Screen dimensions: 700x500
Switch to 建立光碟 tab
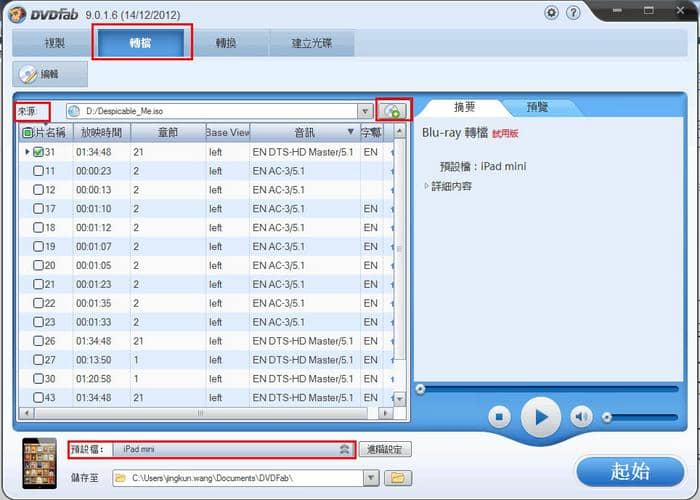tap(312, 43)
